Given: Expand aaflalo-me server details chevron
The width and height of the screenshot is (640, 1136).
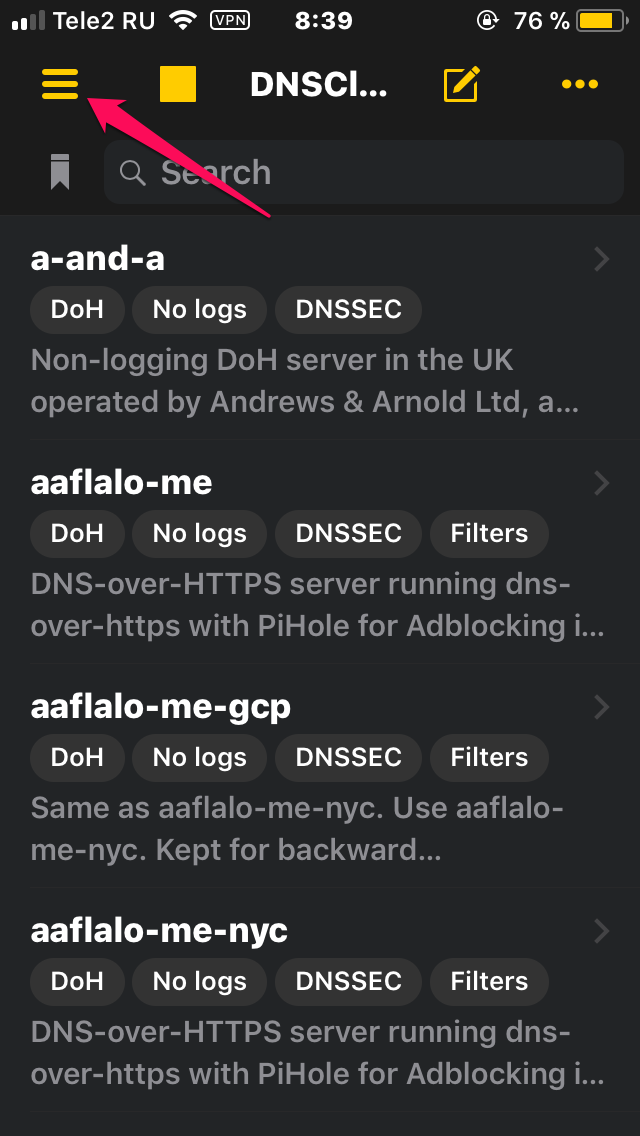Looking at the screenshot, I should click(x=602, y=483).
